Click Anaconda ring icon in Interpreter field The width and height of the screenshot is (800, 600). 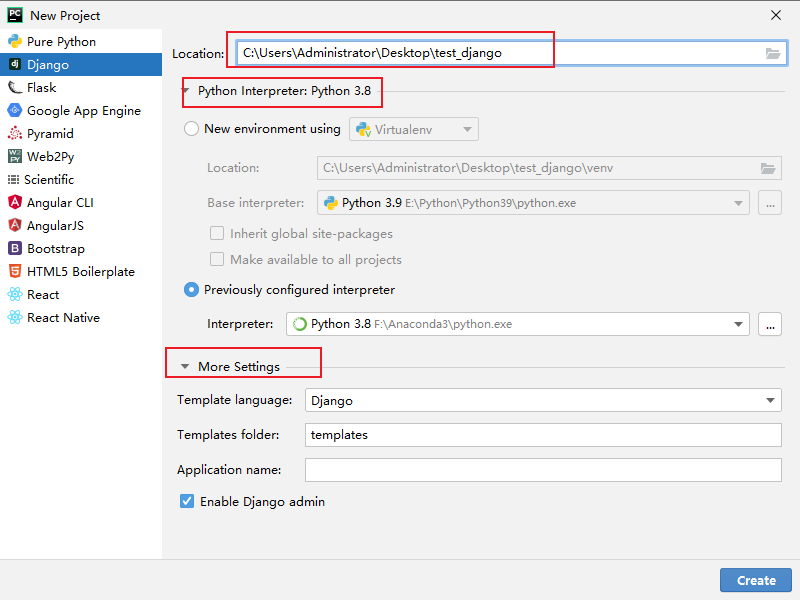pyautogui.click(x=299, y=324)
